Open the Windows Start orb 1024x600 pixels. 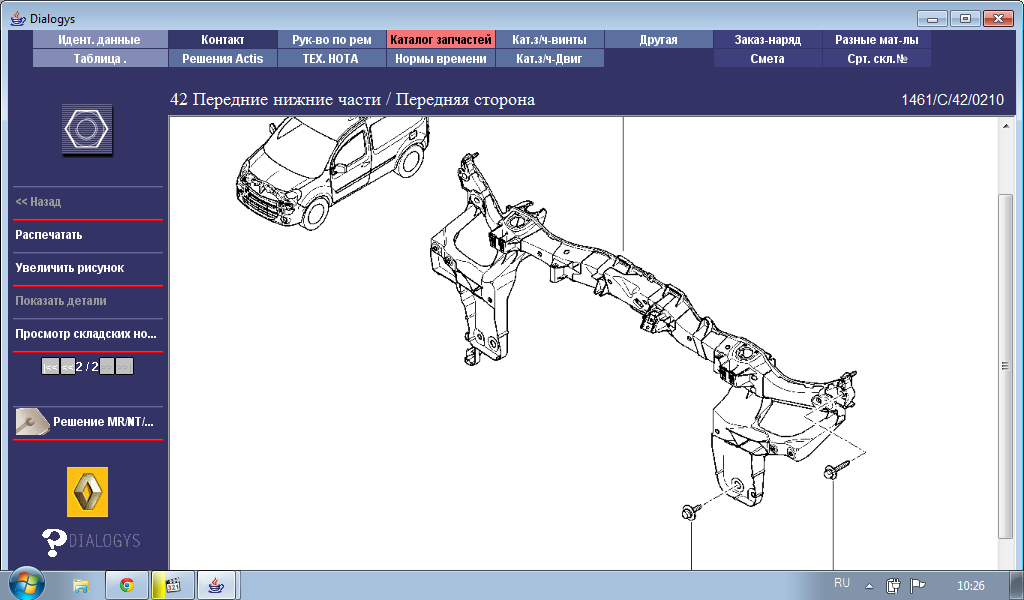click(x=27, y=584)
